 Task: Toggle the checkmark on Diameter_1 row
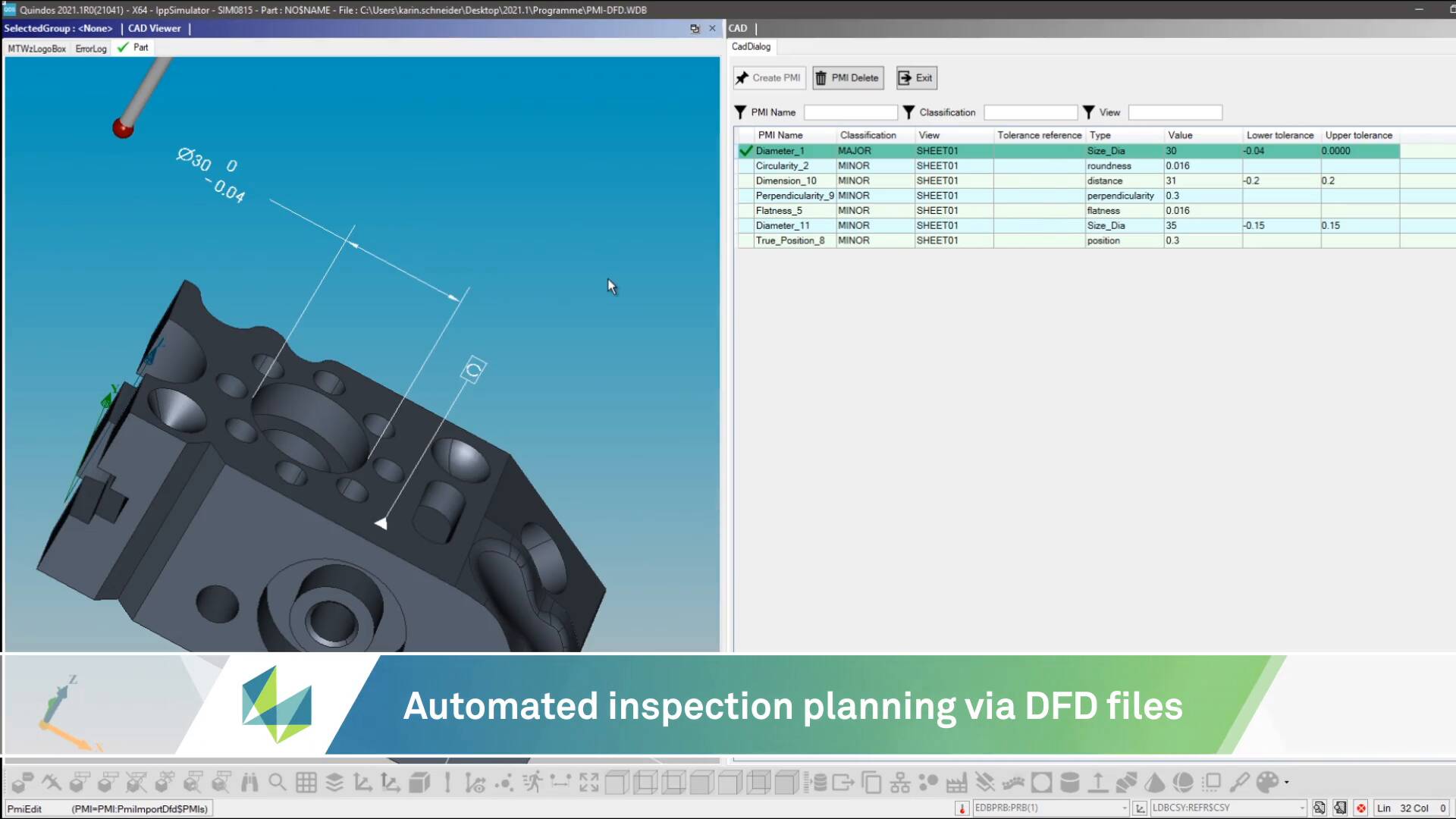point(746,151)
